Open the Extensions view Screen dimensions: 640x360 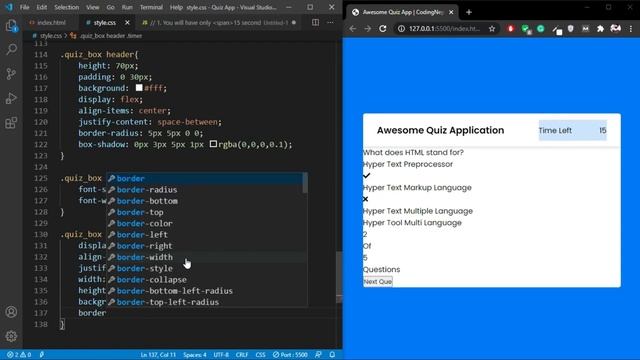(11, 122)
